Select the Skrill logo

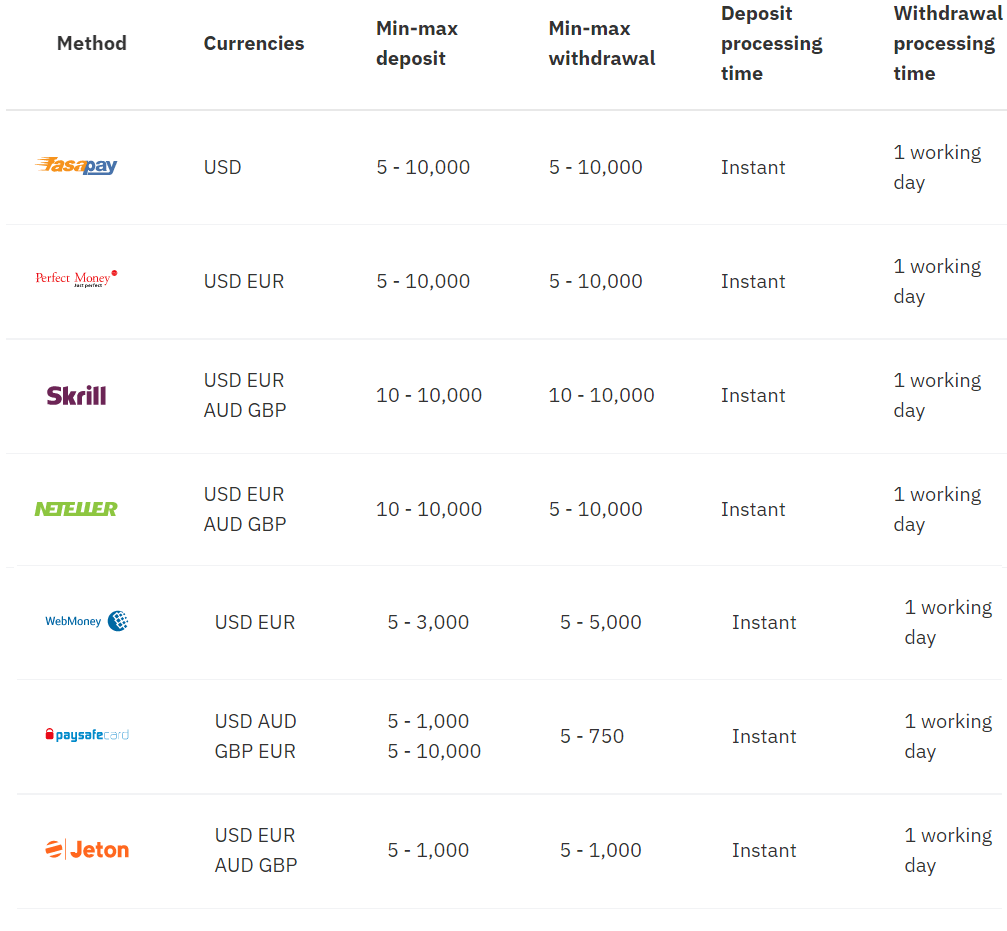(76, 395)
